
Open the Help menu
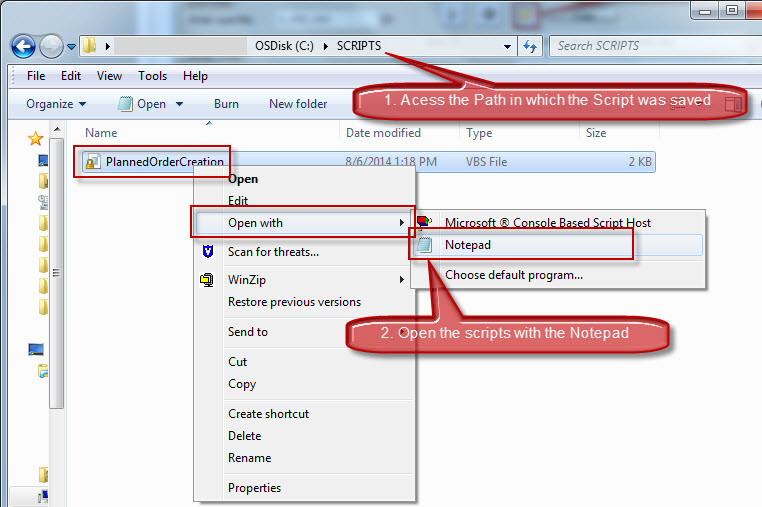click(x=195, y=76)
